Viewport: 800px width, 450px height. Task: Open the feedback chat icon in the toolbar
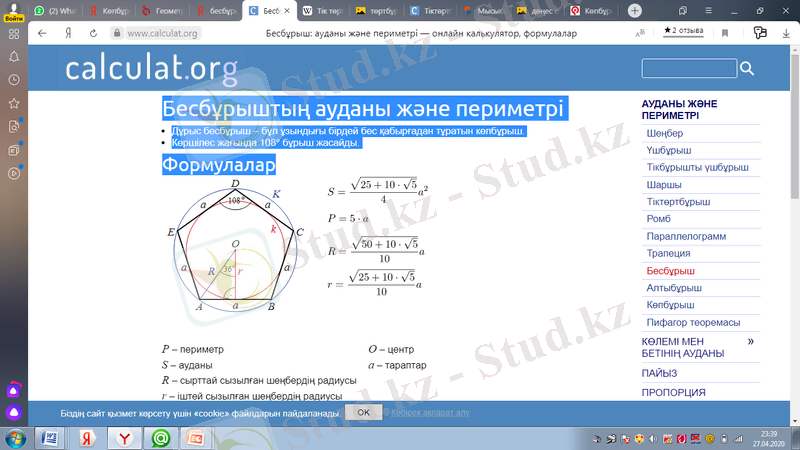pos(760,33)
